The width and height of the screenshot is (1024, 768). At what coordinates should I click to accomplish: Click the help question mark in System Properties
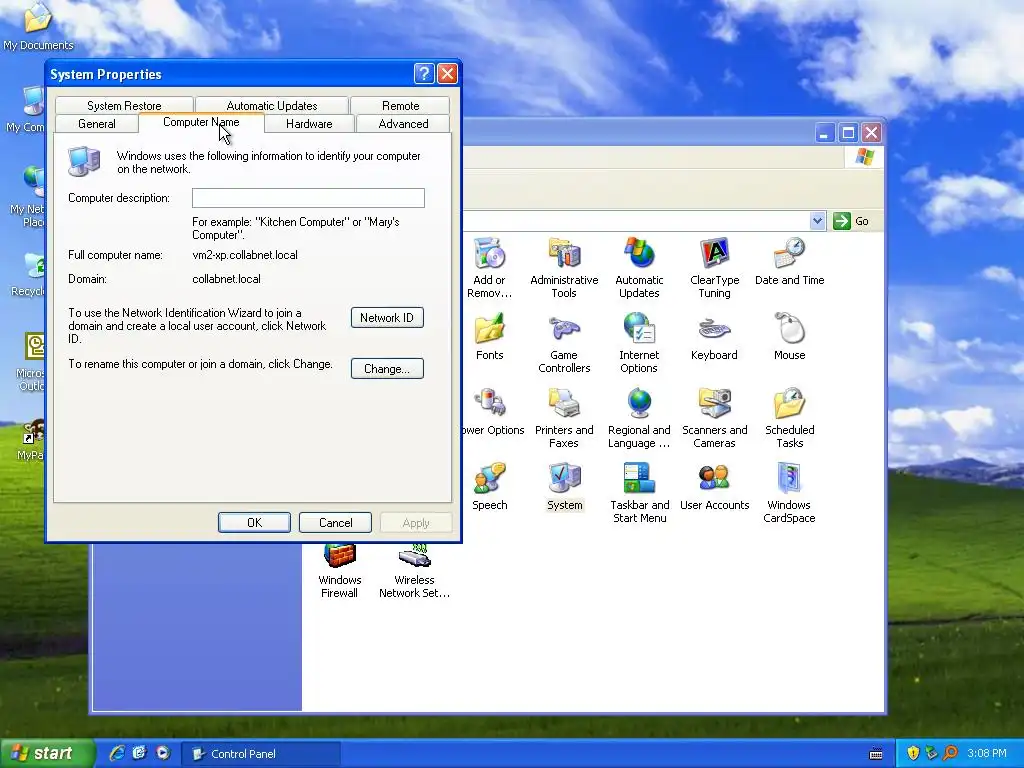[424, 74]
